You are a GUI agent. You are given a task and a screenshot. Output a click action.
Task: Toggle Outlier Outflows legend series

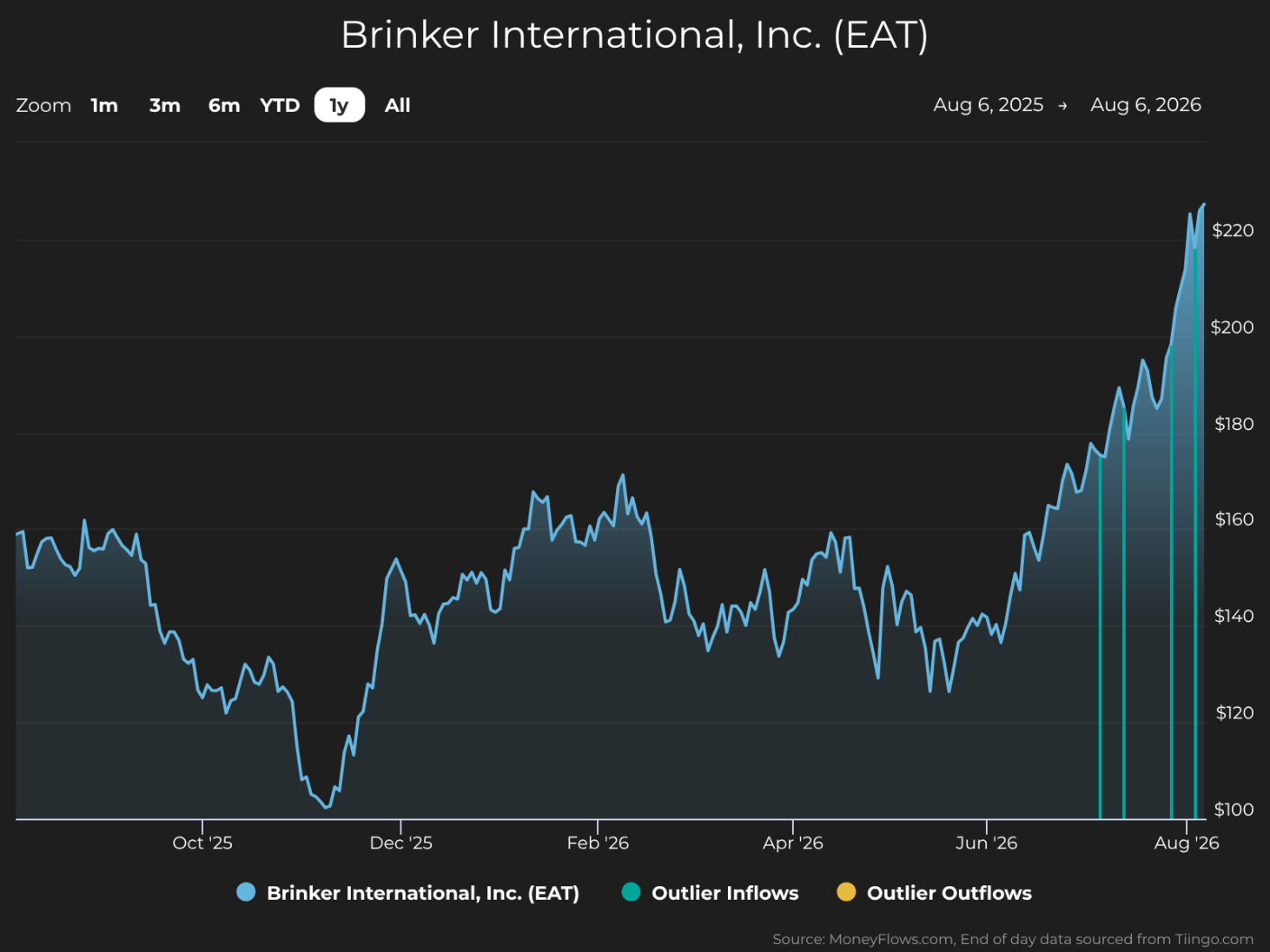coord(934,892)
